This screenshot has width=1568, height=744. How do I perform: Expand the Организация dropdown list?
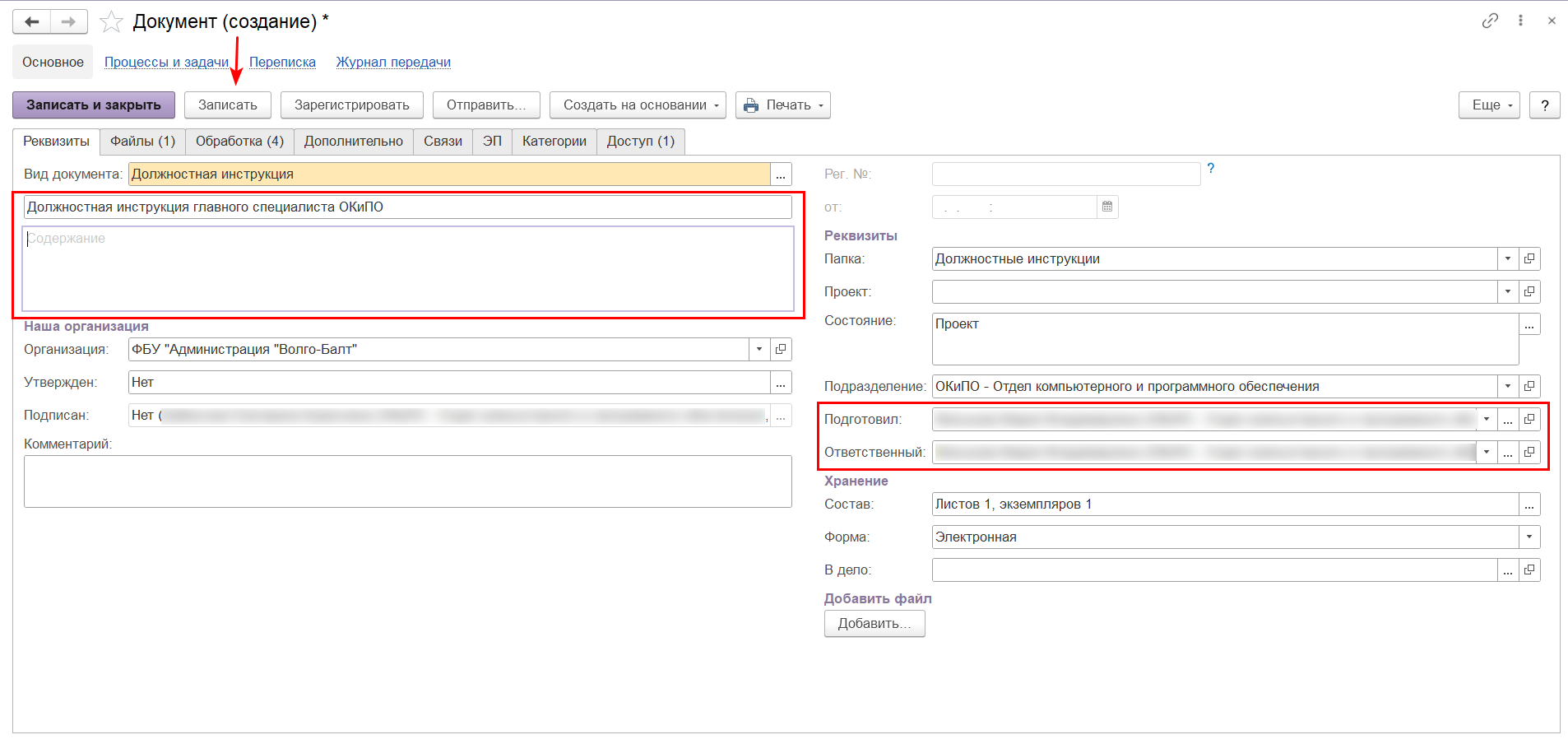coord(759,349)
